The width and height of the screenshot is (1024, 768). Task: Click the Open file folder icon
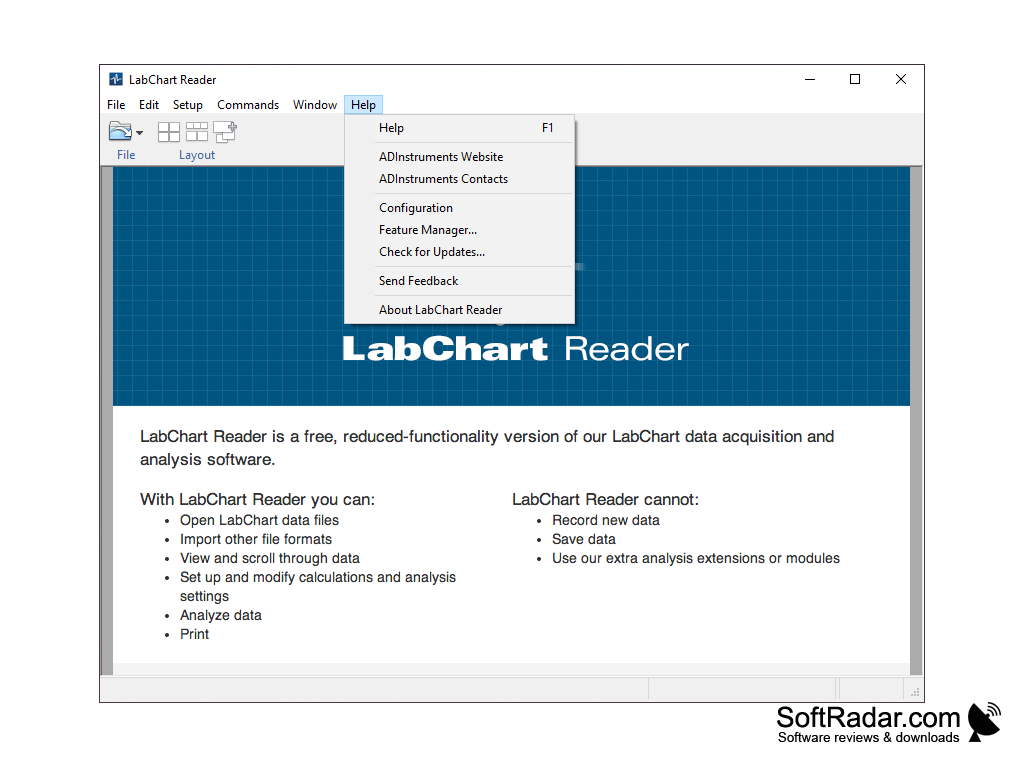point(120,132)
